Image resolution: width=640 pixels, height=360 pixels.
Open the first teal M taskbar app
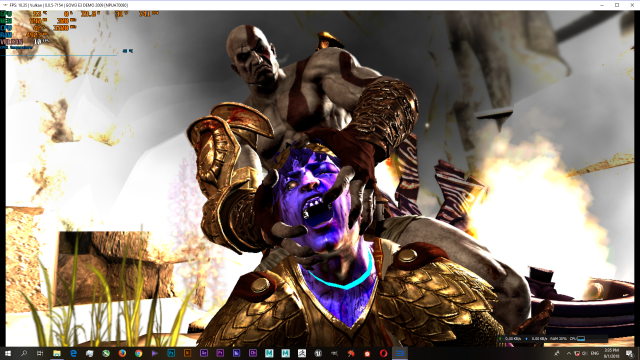[269, 353]
